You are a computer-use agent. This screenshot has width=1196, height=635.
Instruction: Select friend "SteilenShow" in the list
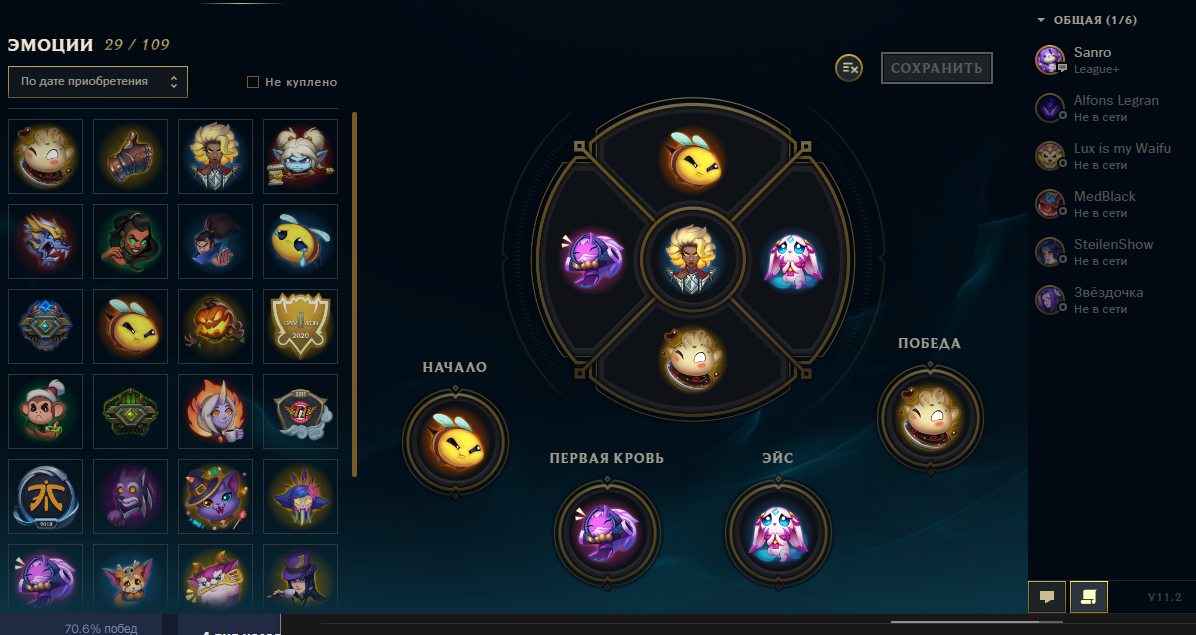point(1111,252)
